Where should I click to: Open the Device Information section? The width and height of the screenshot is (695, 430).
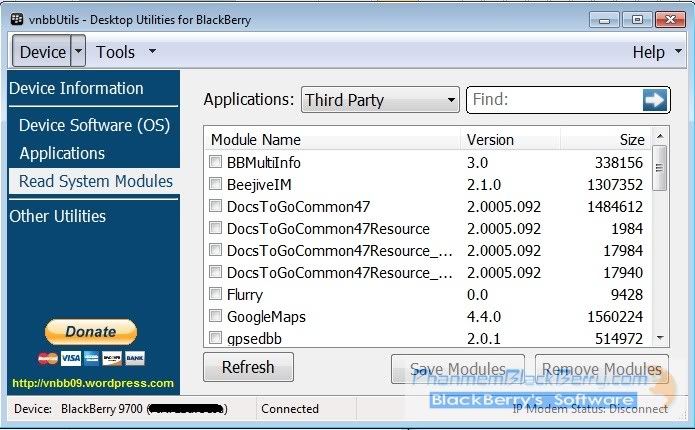point(76,88)
